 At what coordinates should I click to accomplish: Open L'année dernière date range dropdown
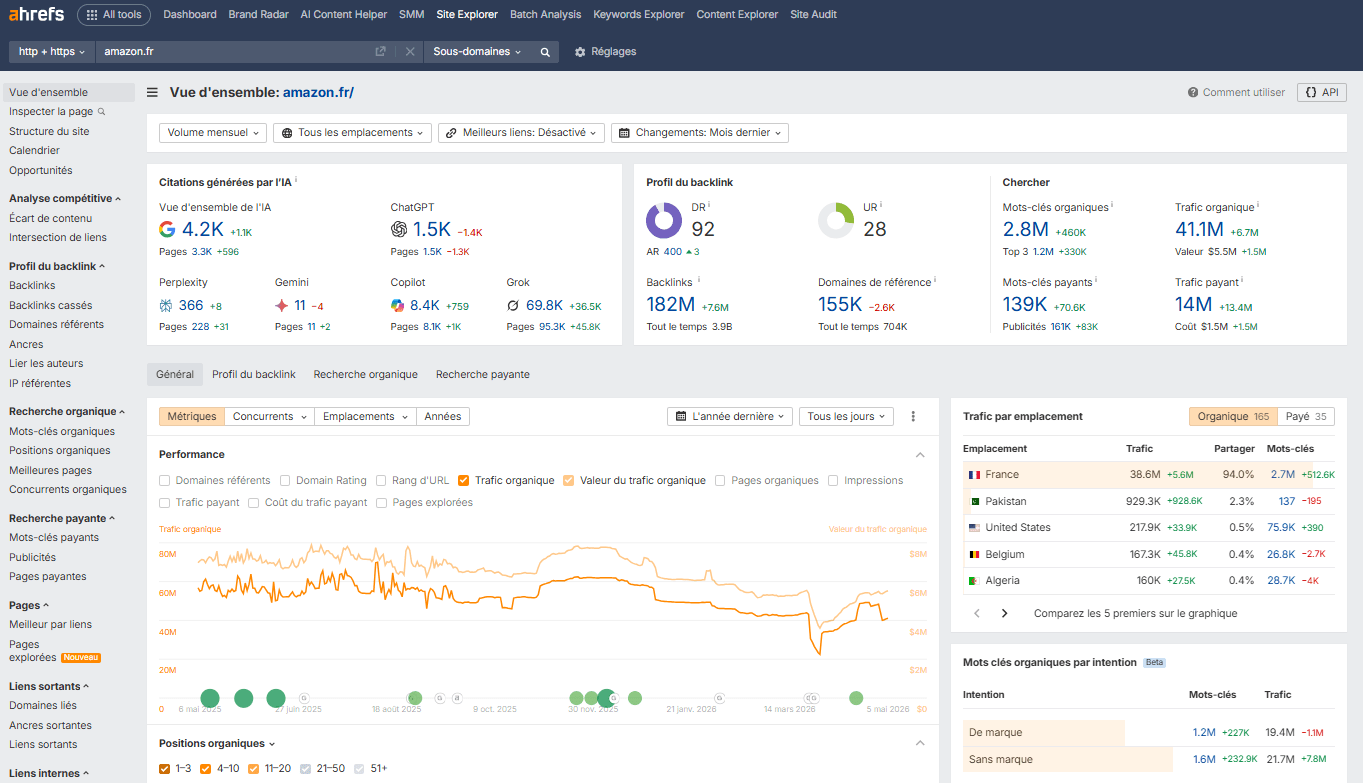click(x=730, y=417)
